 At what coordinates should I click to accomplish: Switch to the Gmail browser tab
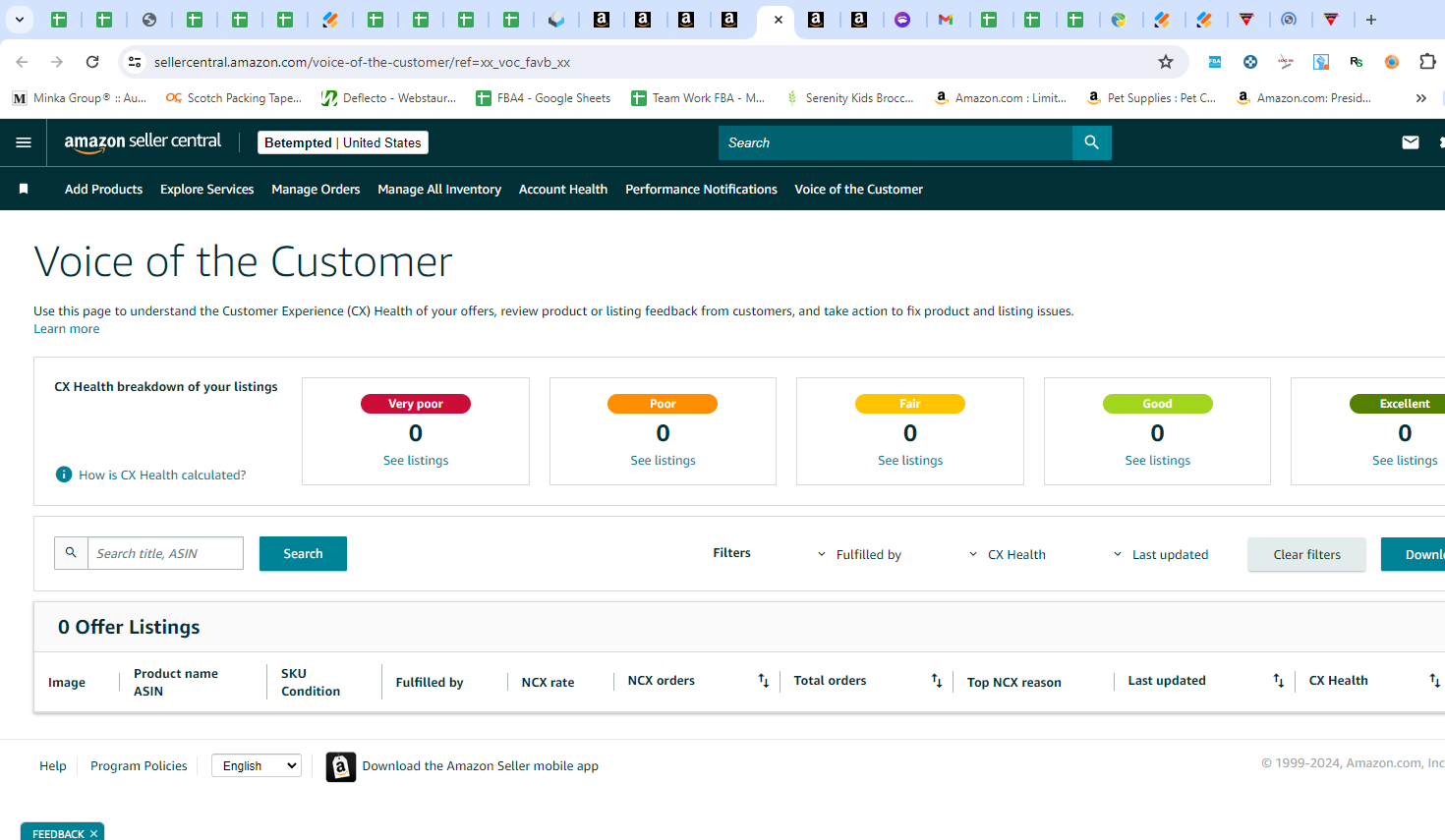point(946,20)
